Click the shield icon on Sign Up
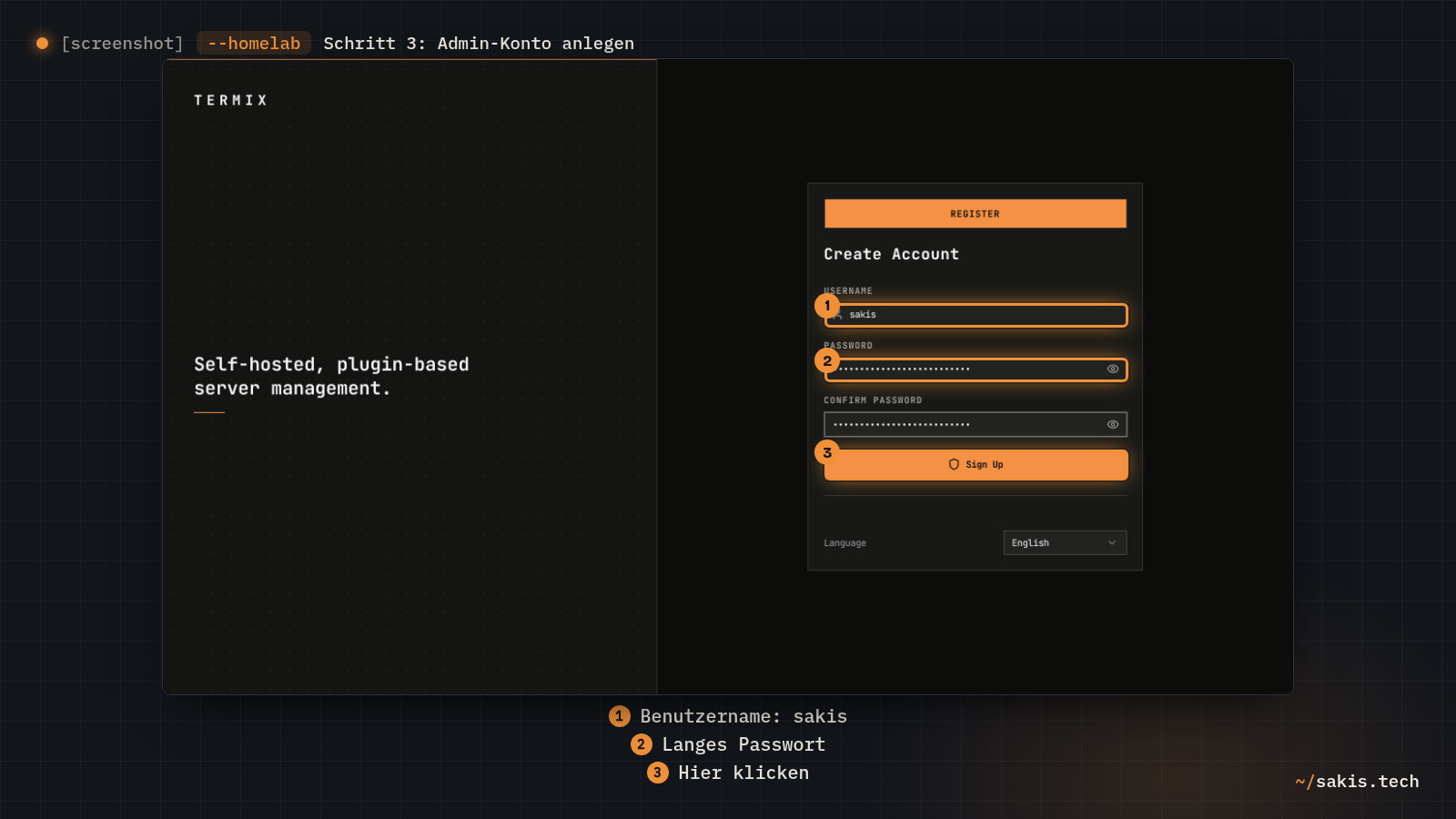Viewport: 1456px width, 819px height. click(x=954, y=464)
